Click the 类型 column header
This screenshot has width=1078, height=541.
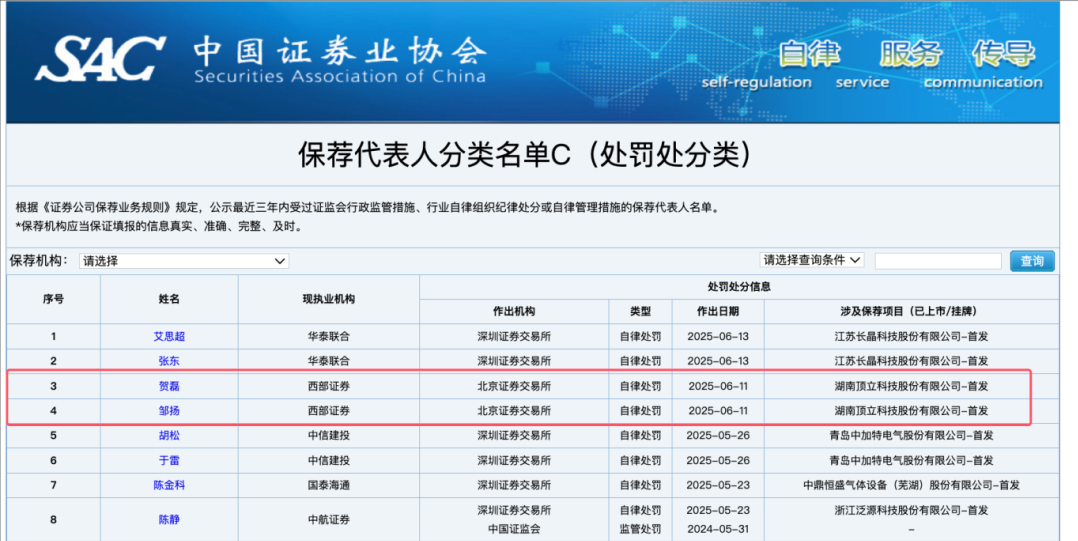pos(640,311)
